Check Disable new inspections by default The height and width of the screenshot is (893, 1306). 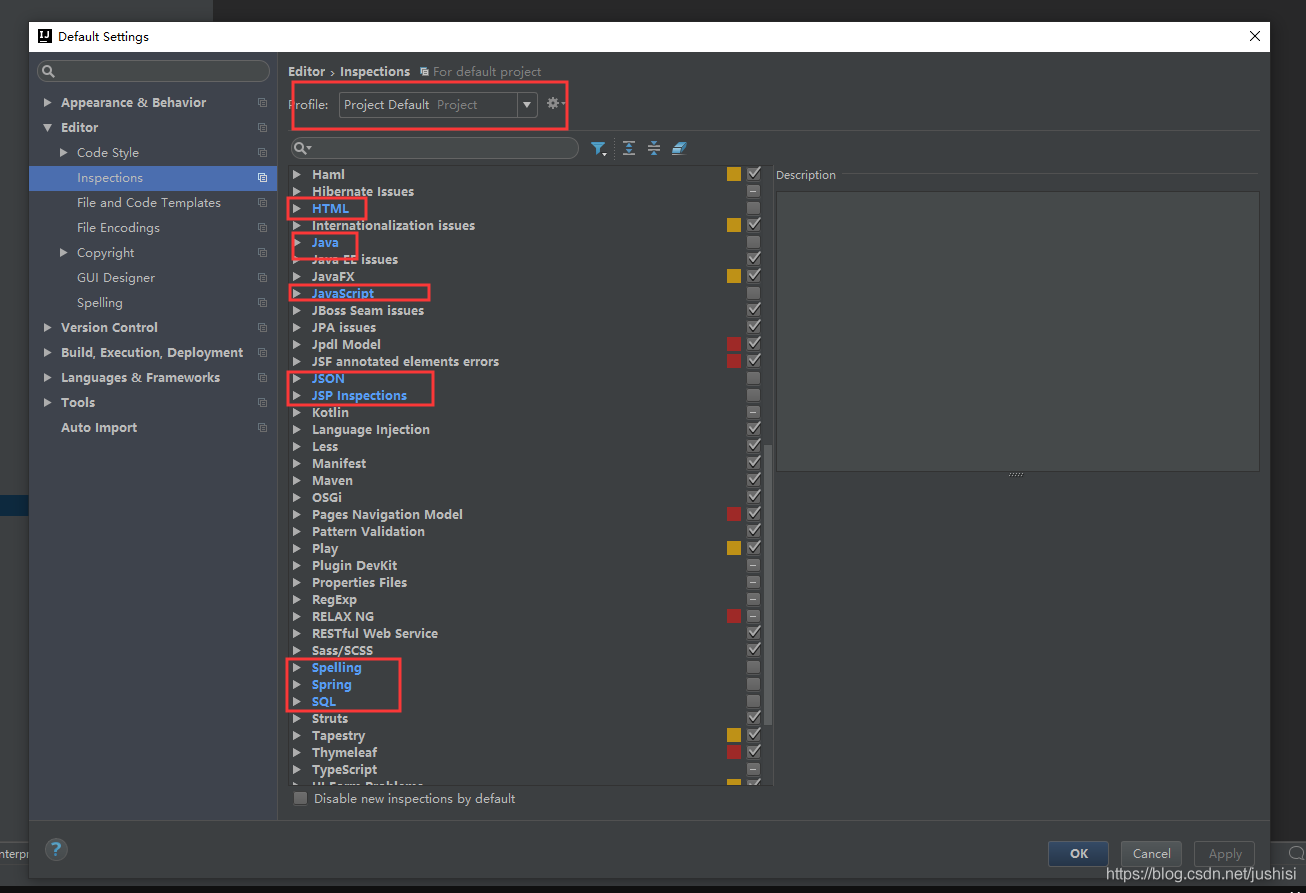point(301,799)
